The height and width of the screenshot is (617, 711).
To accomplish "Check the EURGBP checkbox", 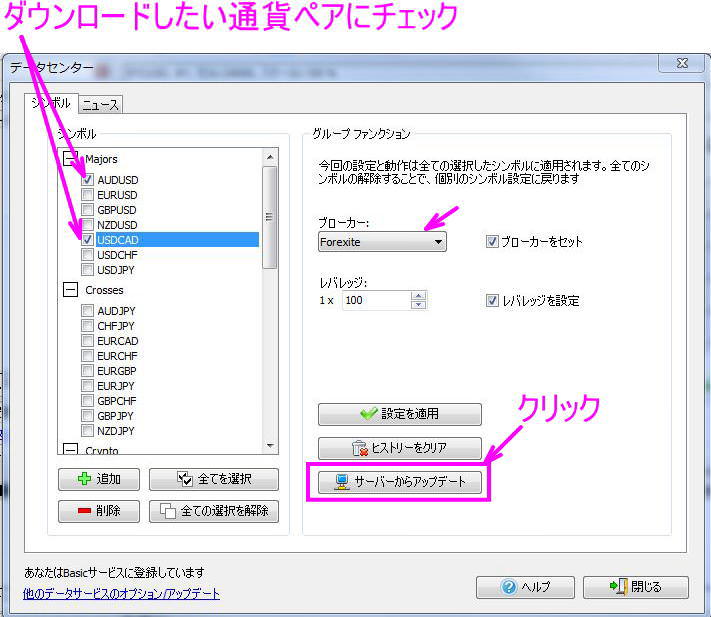I will [87, 370].
